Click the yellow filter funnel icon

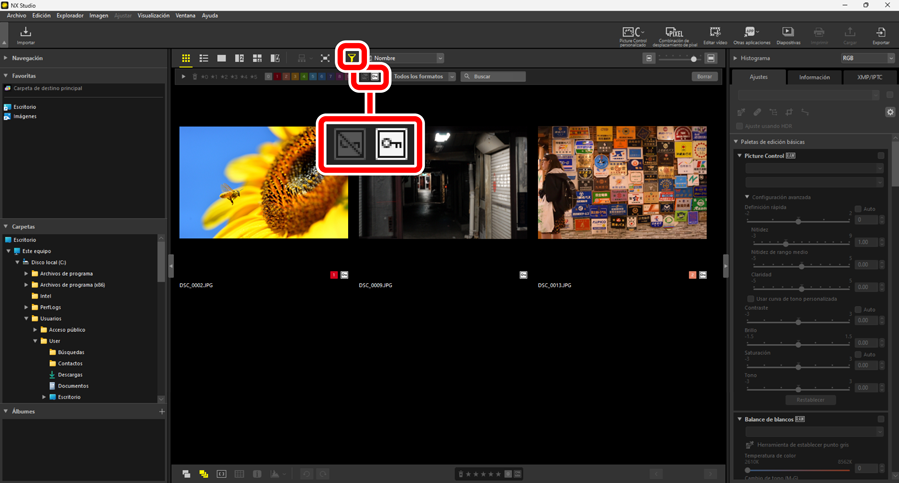click(x=352, y=58)
